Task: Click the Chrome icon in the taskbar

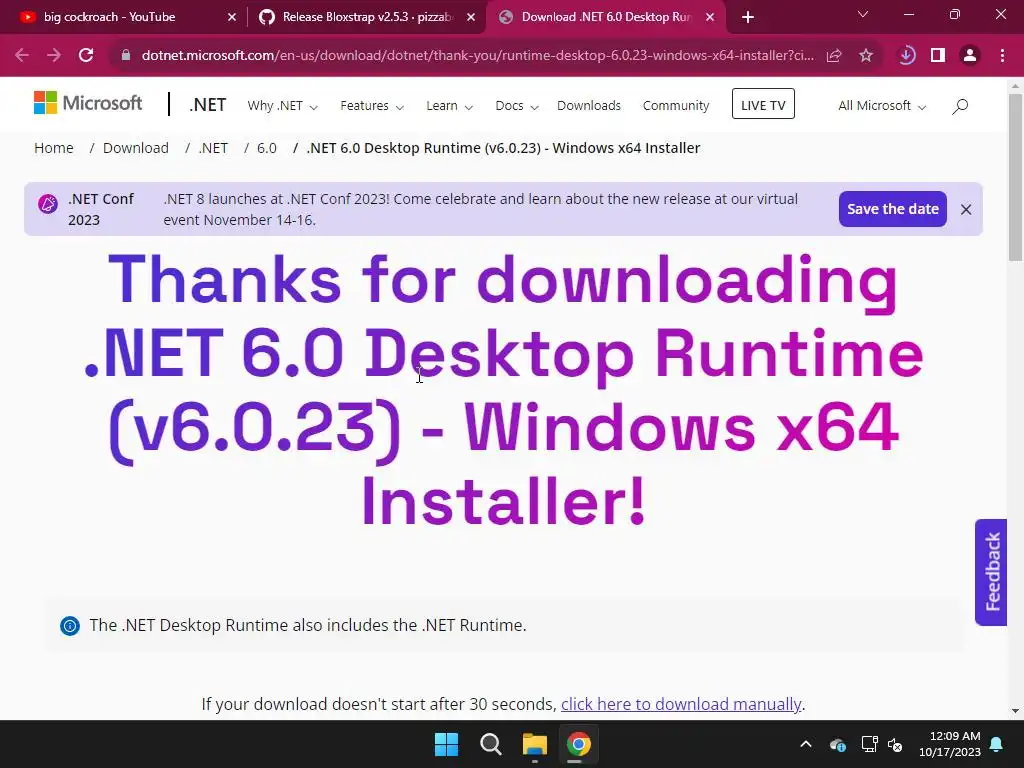Action: tap(579, 744)
